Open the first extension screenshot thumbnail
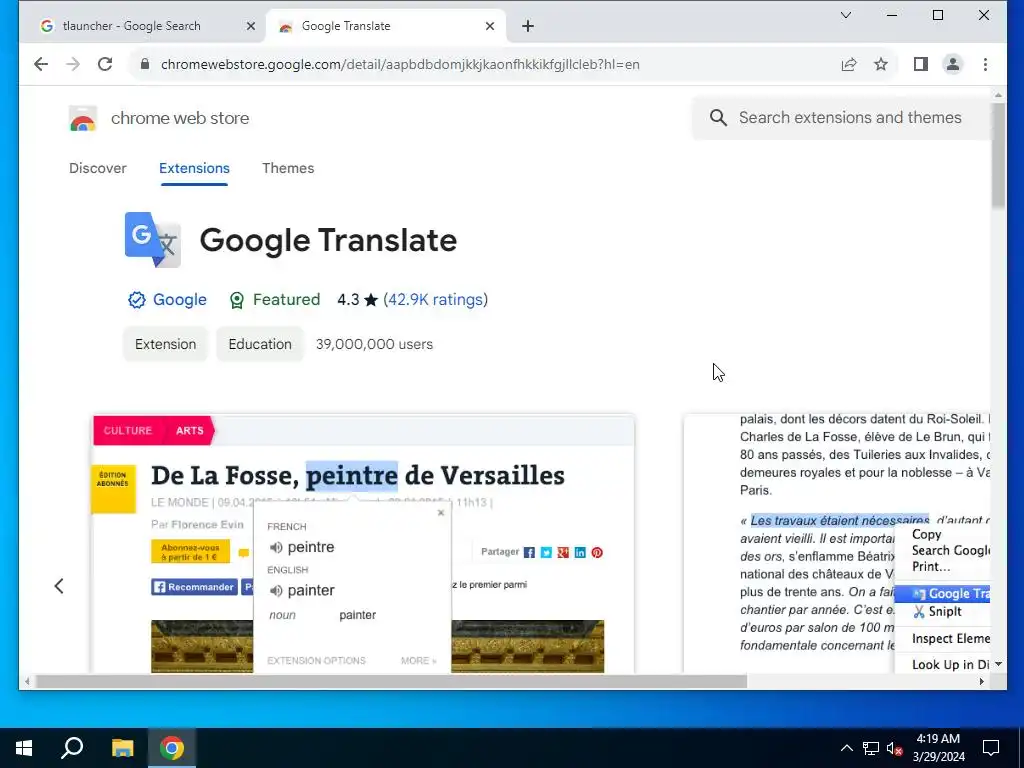Image resolution: width=1024 pixels, height=768 pixels. [x=364, y=544]
